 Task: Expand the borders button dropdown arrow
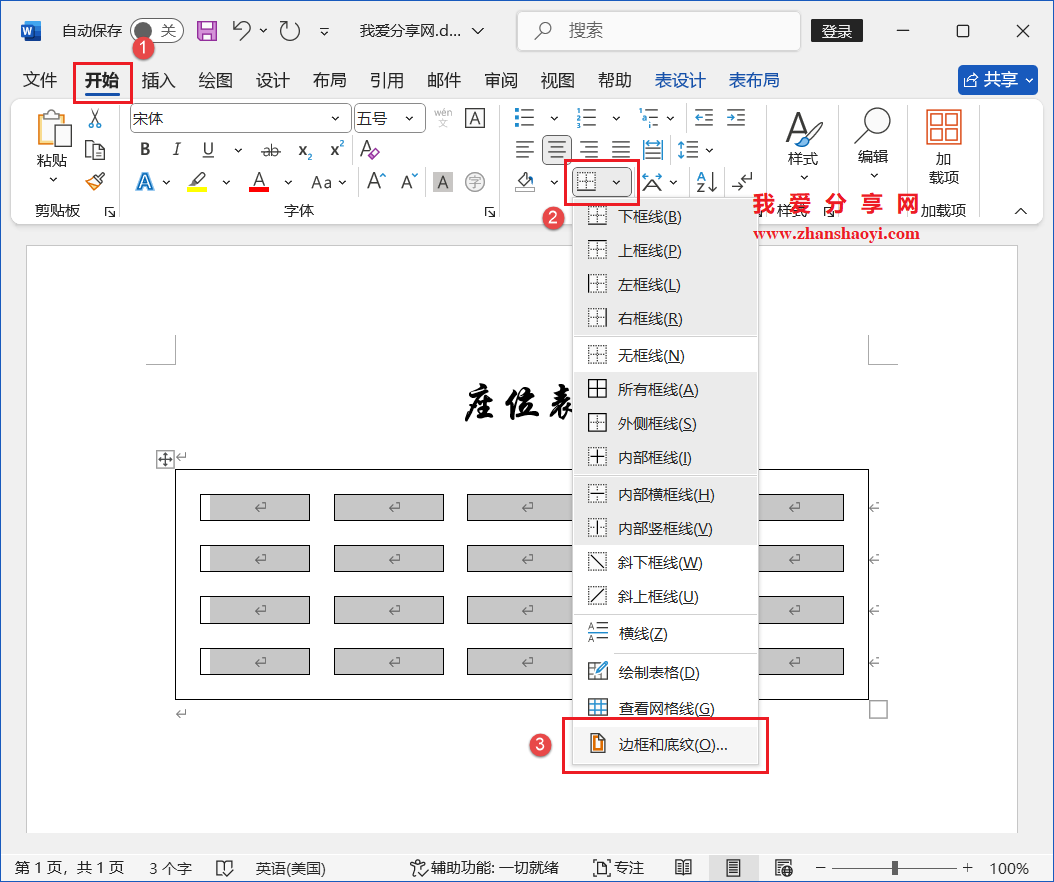tap(616, 182)
